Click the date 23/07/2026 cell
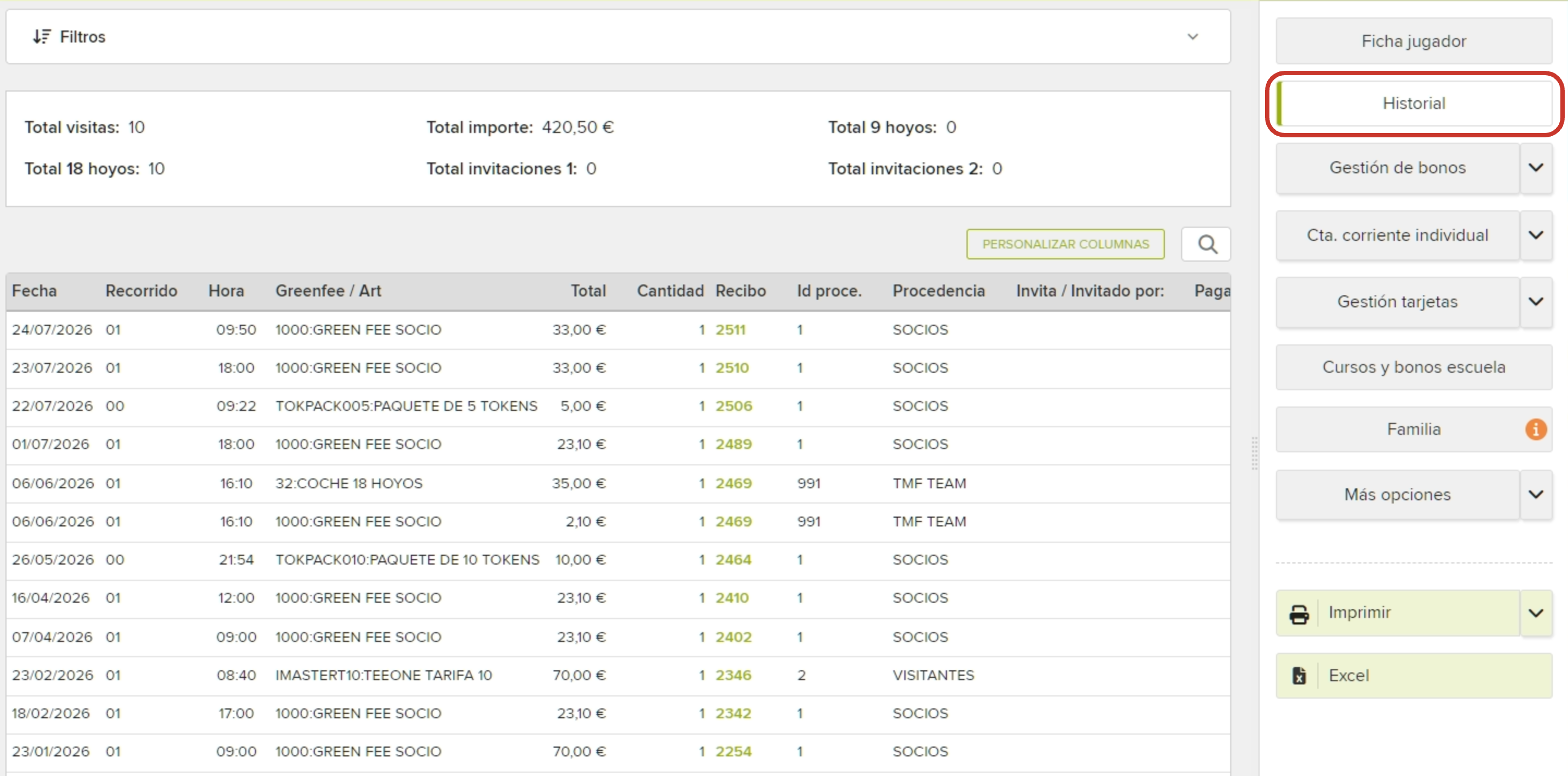Screen dimensions: 1568x776 (x=52, y=368)
